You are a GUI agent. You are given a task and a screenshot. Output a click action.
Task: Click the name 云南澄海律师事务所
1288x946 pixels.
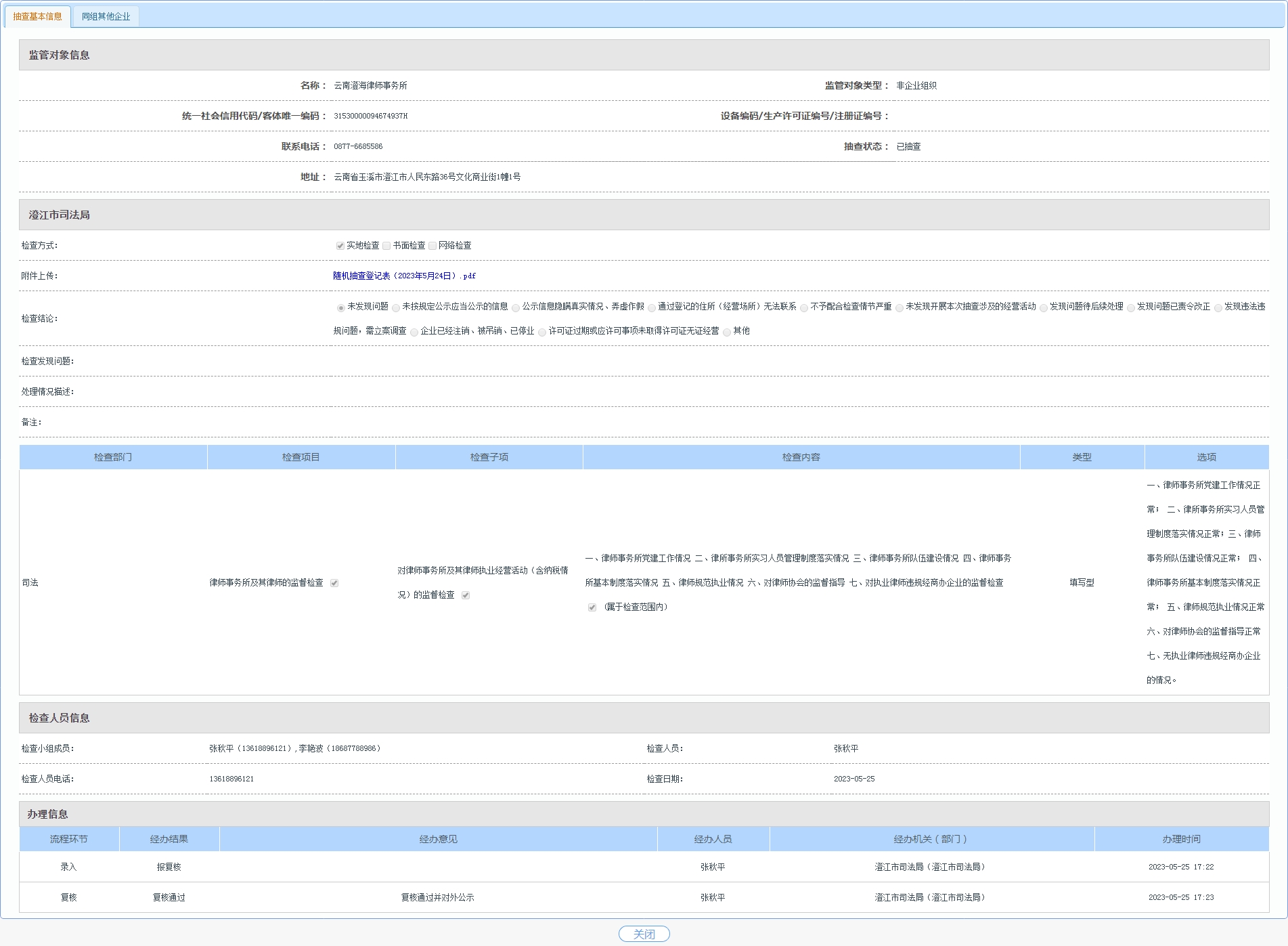pyautogui.click(x=370, y=85)
